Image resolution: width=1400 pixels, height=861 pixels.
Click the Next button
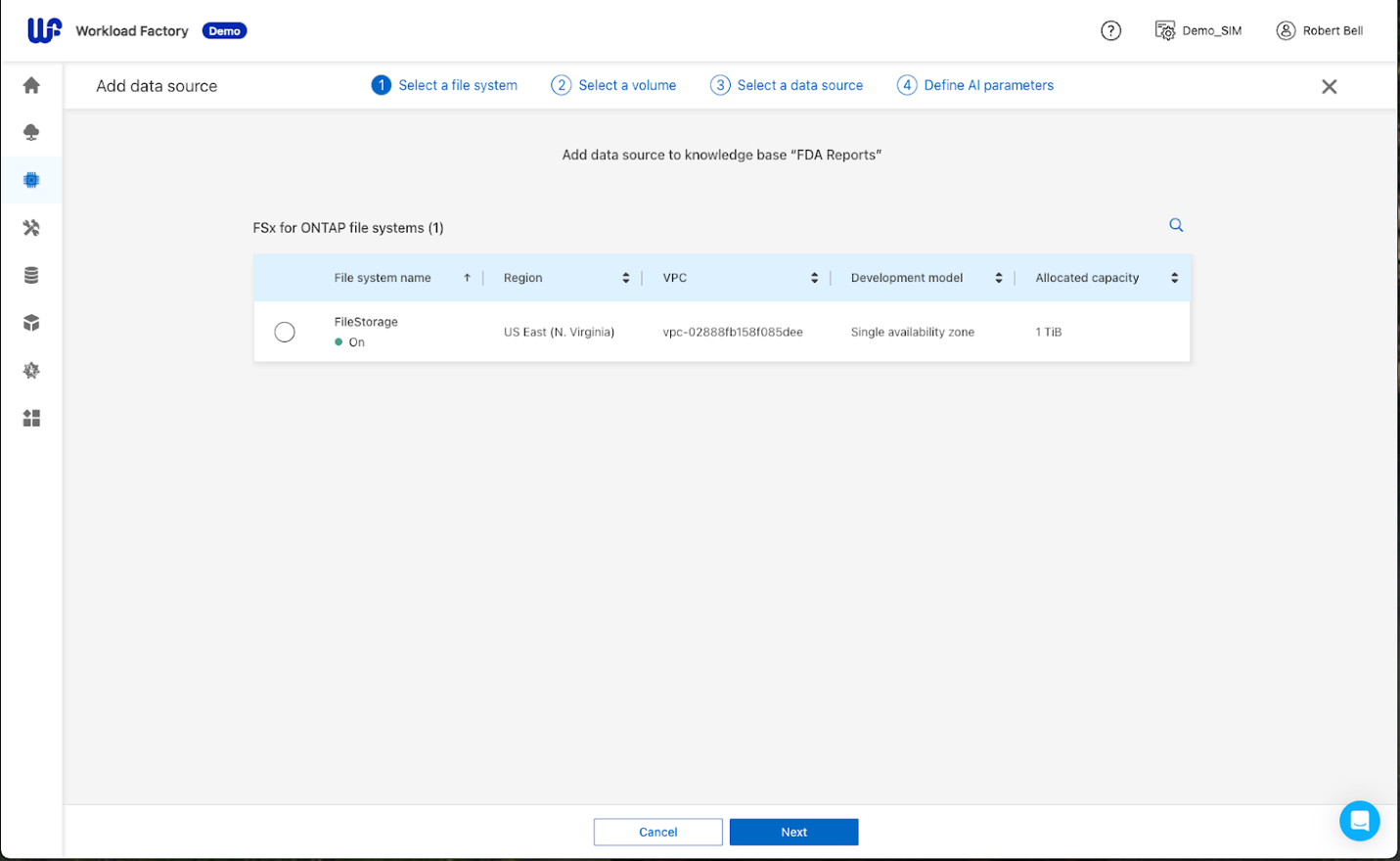[x=793, y=832]
